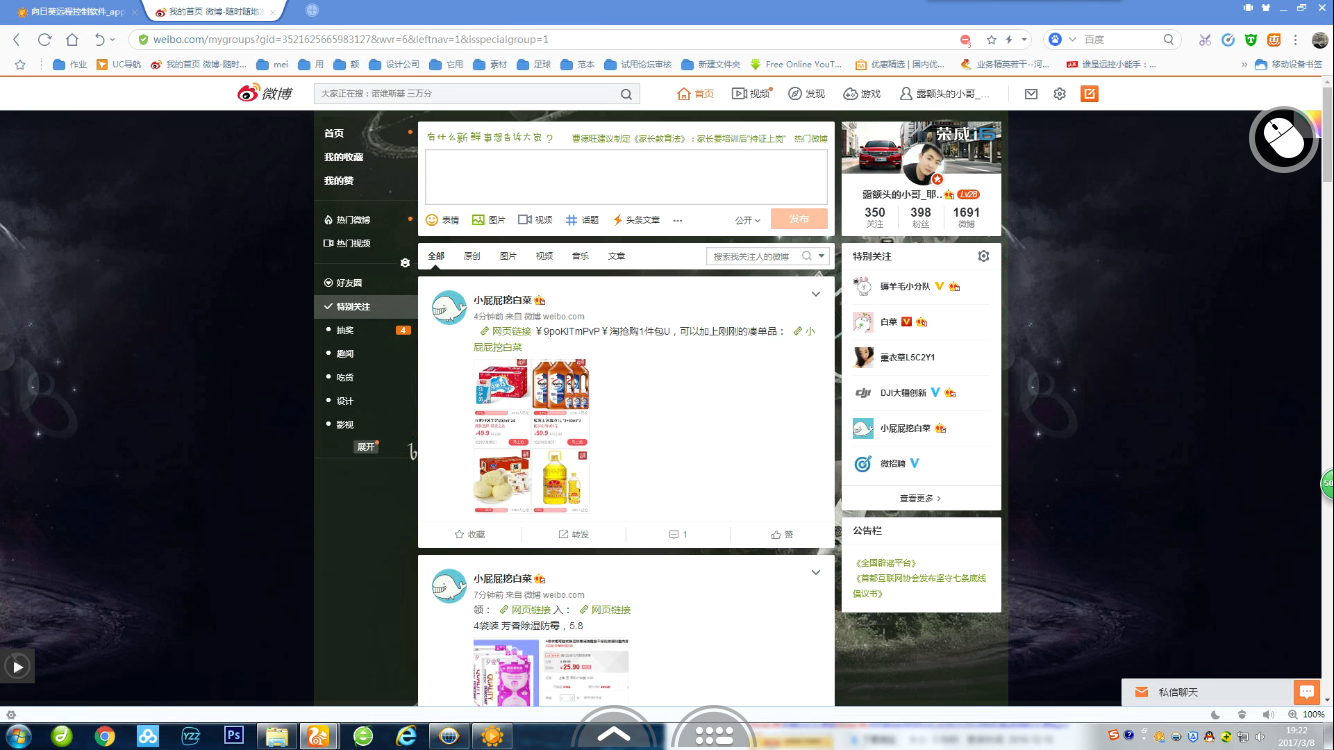Image resolution: width=1334 pixels, height=750 pixels.
Task: Like the first post with 赞
Action: click(782, 535)
